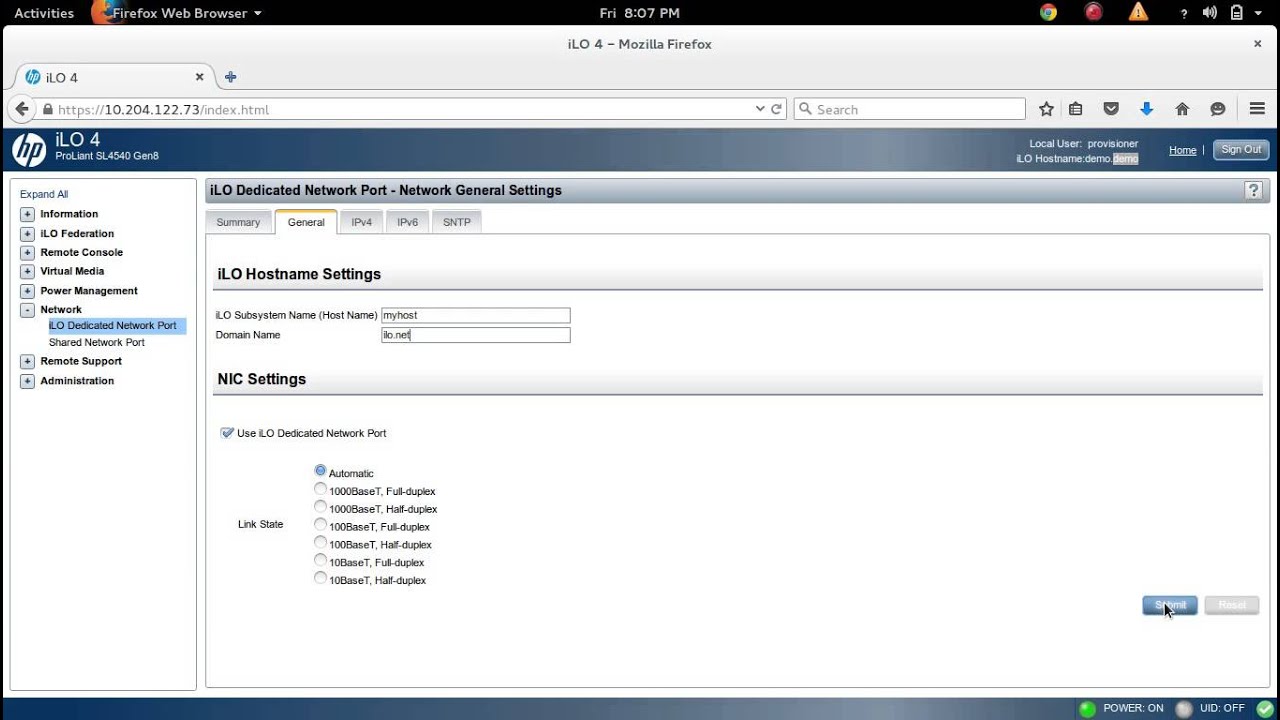Click the Firefox back arrow button
The height and width of the screenshot is (720, 1280).
pos(22,109)
